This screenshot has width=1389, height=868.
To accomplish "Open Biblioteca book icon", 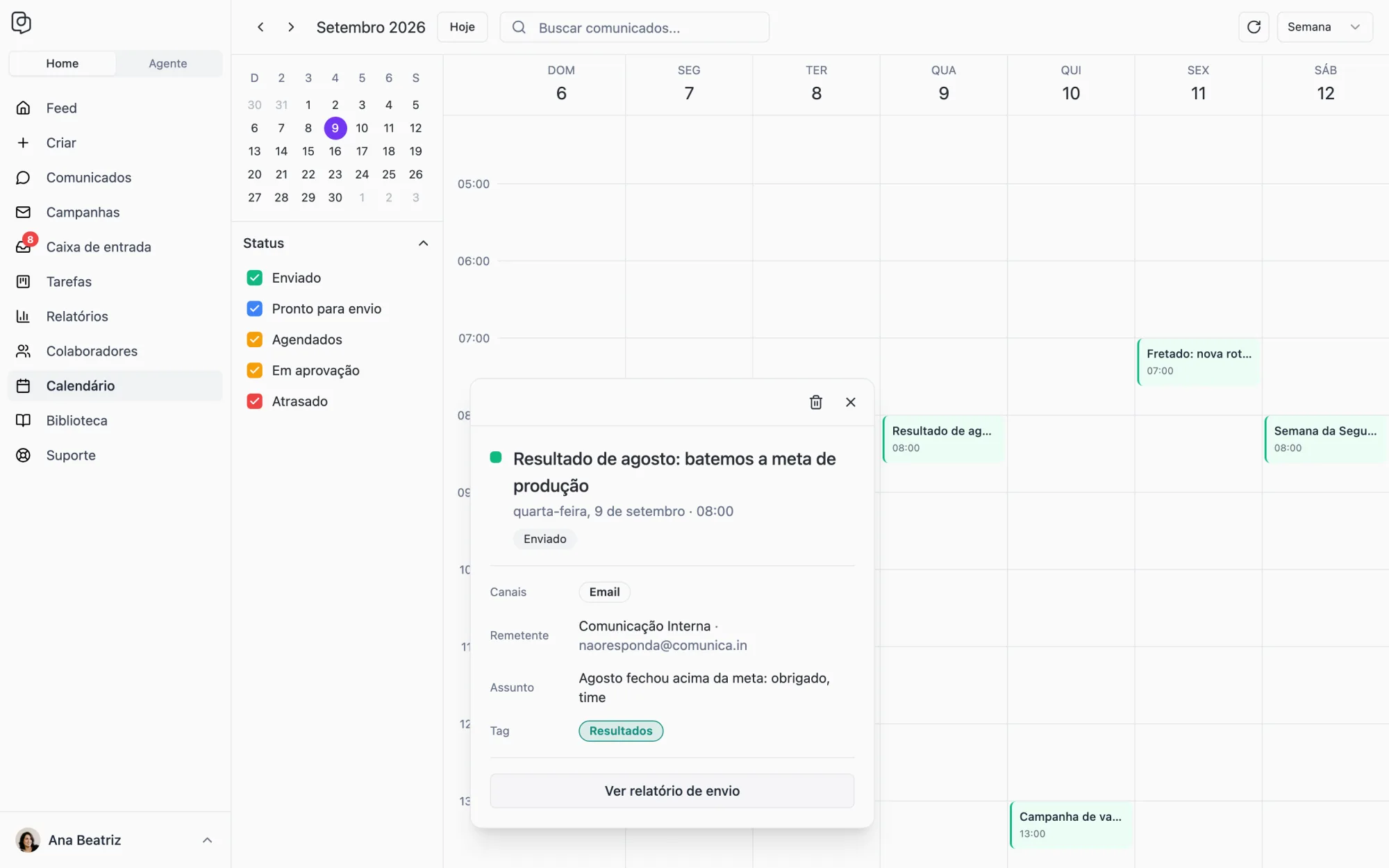I will (x=23, y=421).
